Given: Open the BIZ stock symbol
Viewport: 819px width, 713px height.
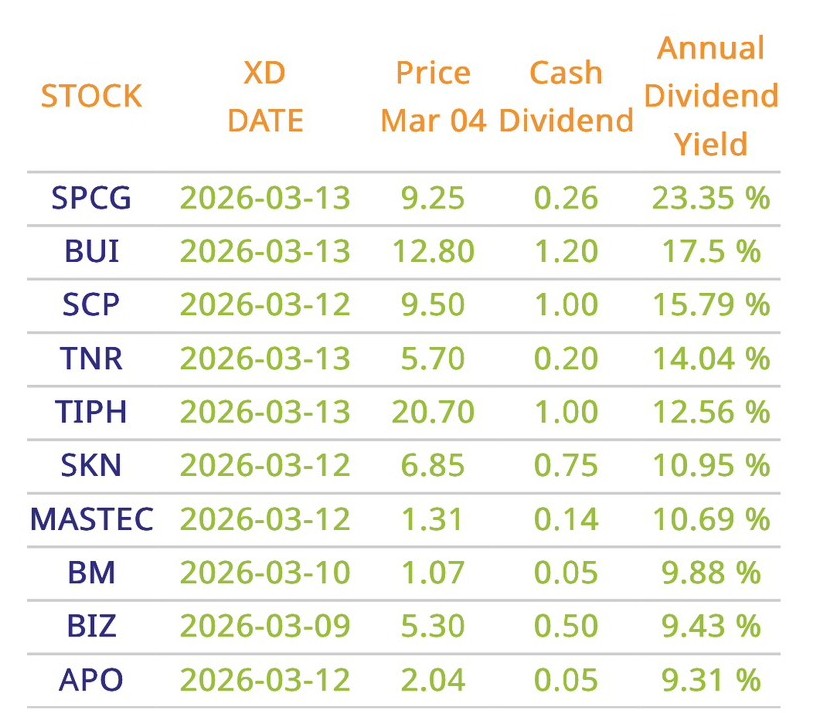Looking at the screenshot, I should click(x=91, y=626).
